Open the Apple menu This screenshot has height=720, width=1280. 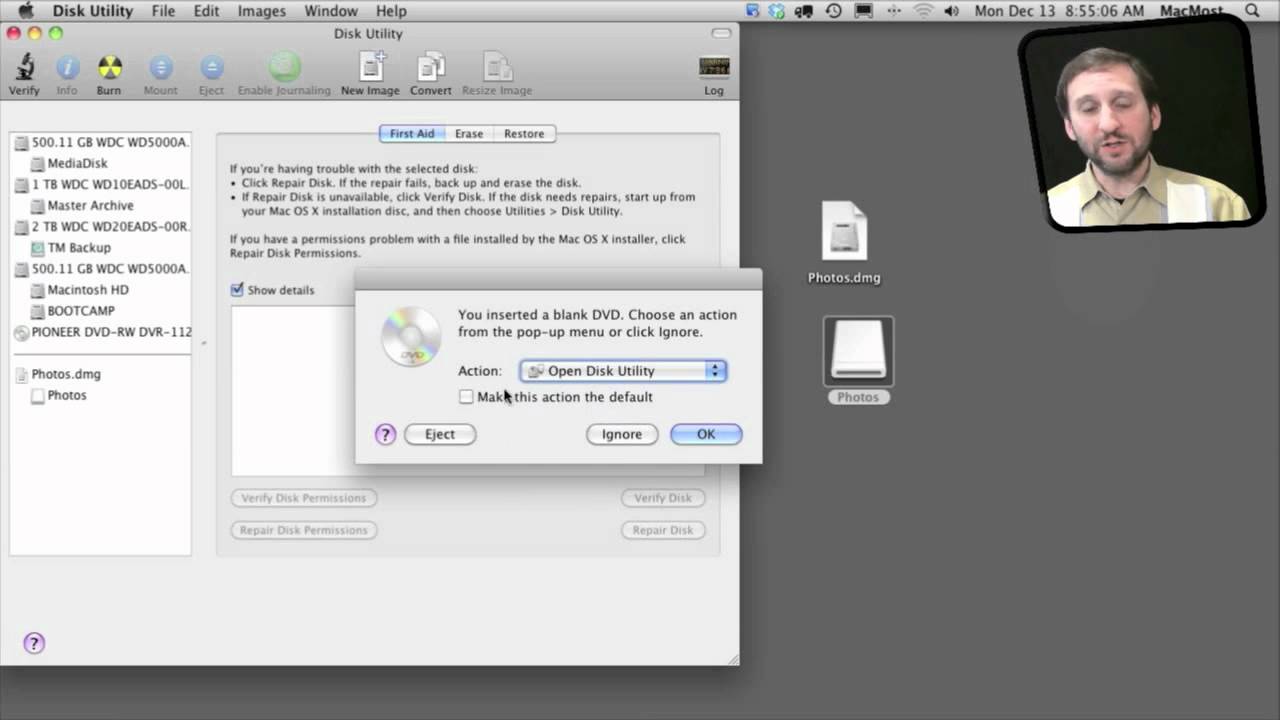(26, 11)
